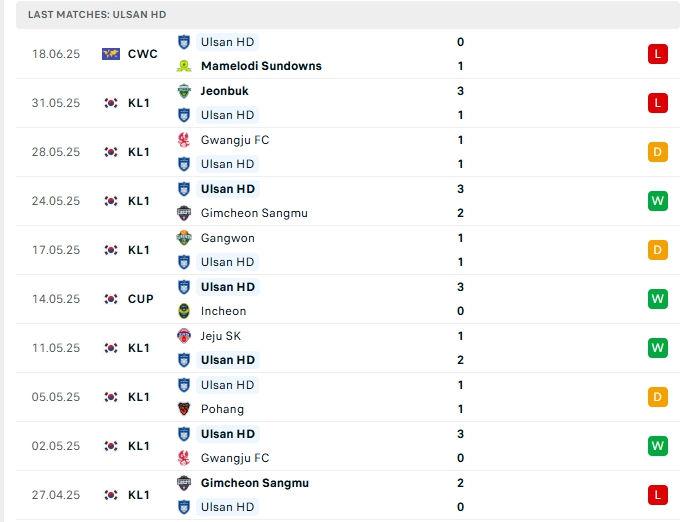Click the green W badge for Incheon match
Image resolution: width=689 pixels, height=522 pixels.
[657, 299]
